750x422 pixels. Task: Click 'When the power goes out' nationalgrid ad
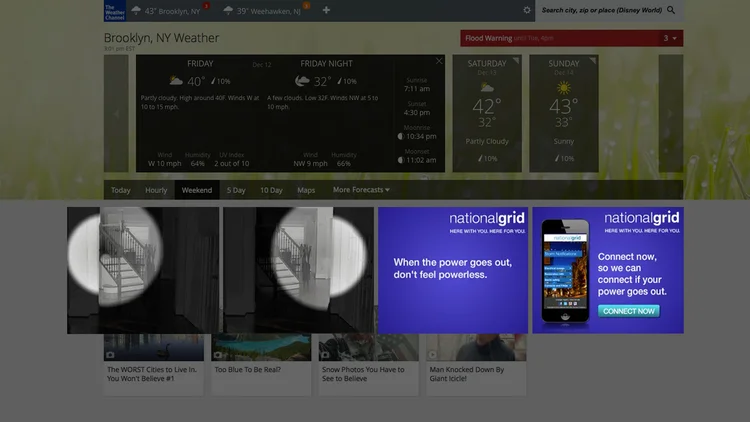coord(453,270)
